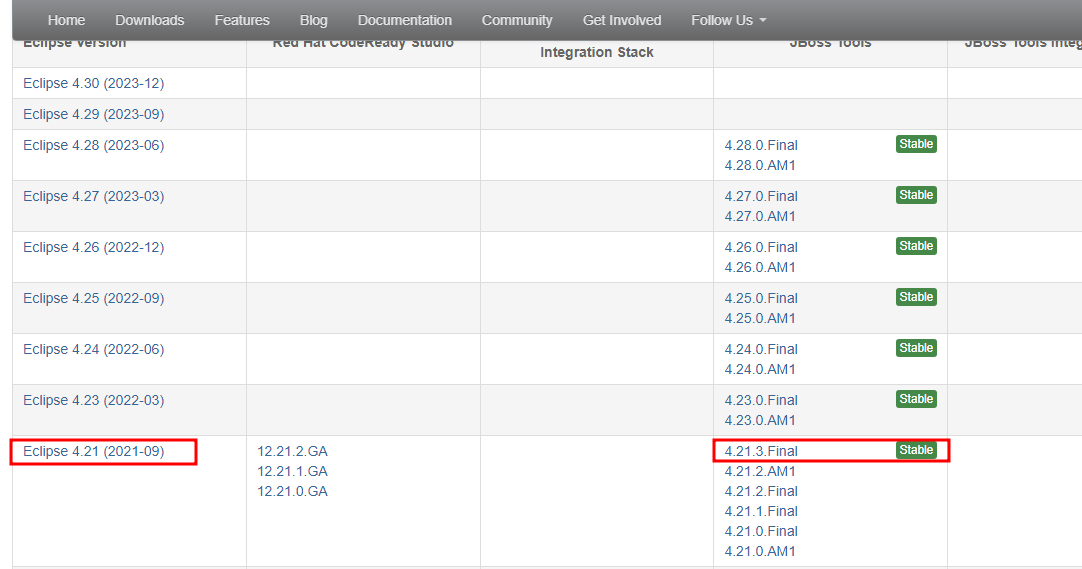Select the 4.25.0.Final release link

tap(761, 299)
